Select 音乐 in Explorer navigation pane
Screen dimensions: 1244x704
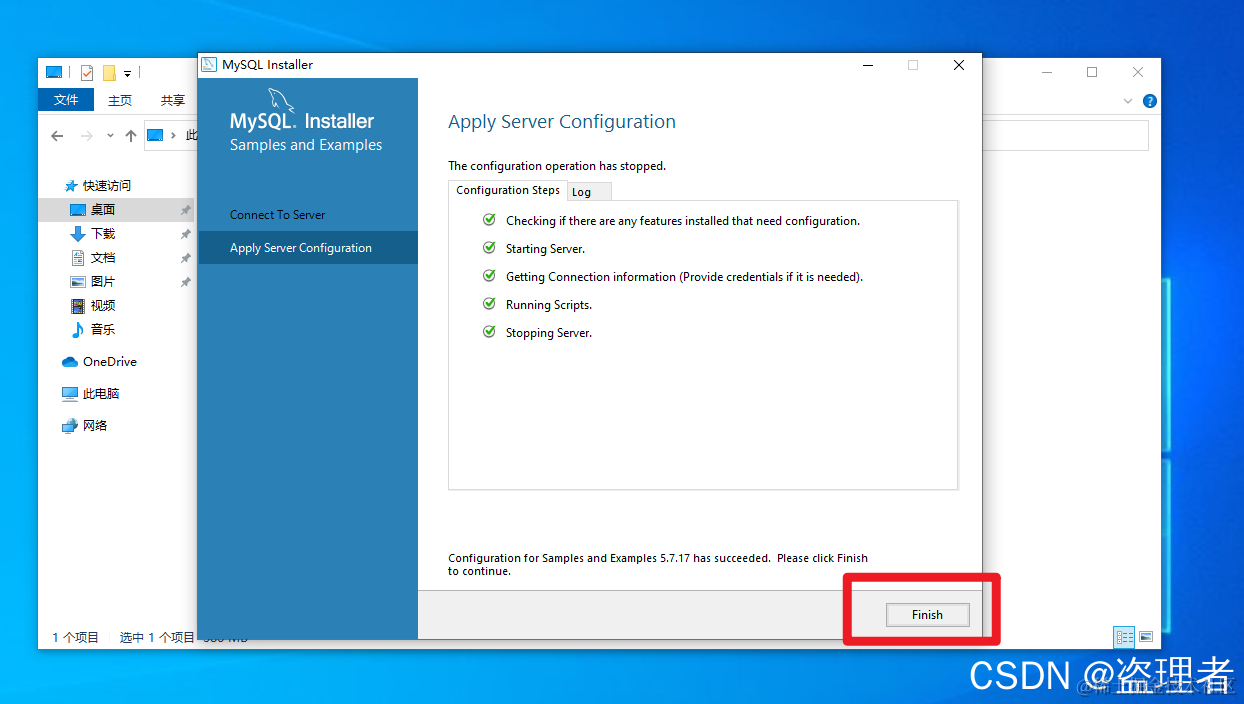[103, 330]
